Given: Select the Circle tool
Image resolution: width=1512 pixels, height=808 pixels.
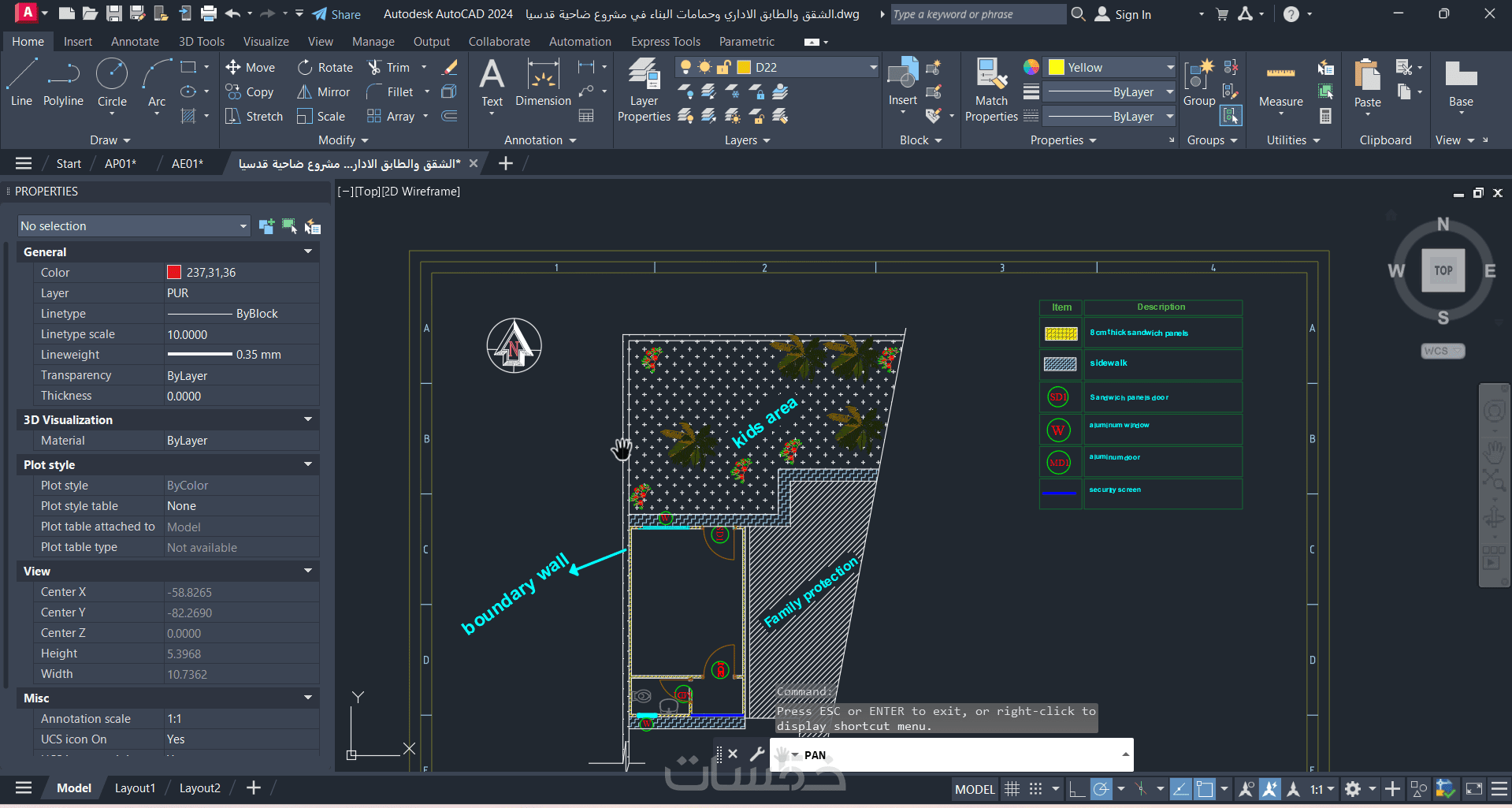Looking at the screenshot, I should (112, 82).
